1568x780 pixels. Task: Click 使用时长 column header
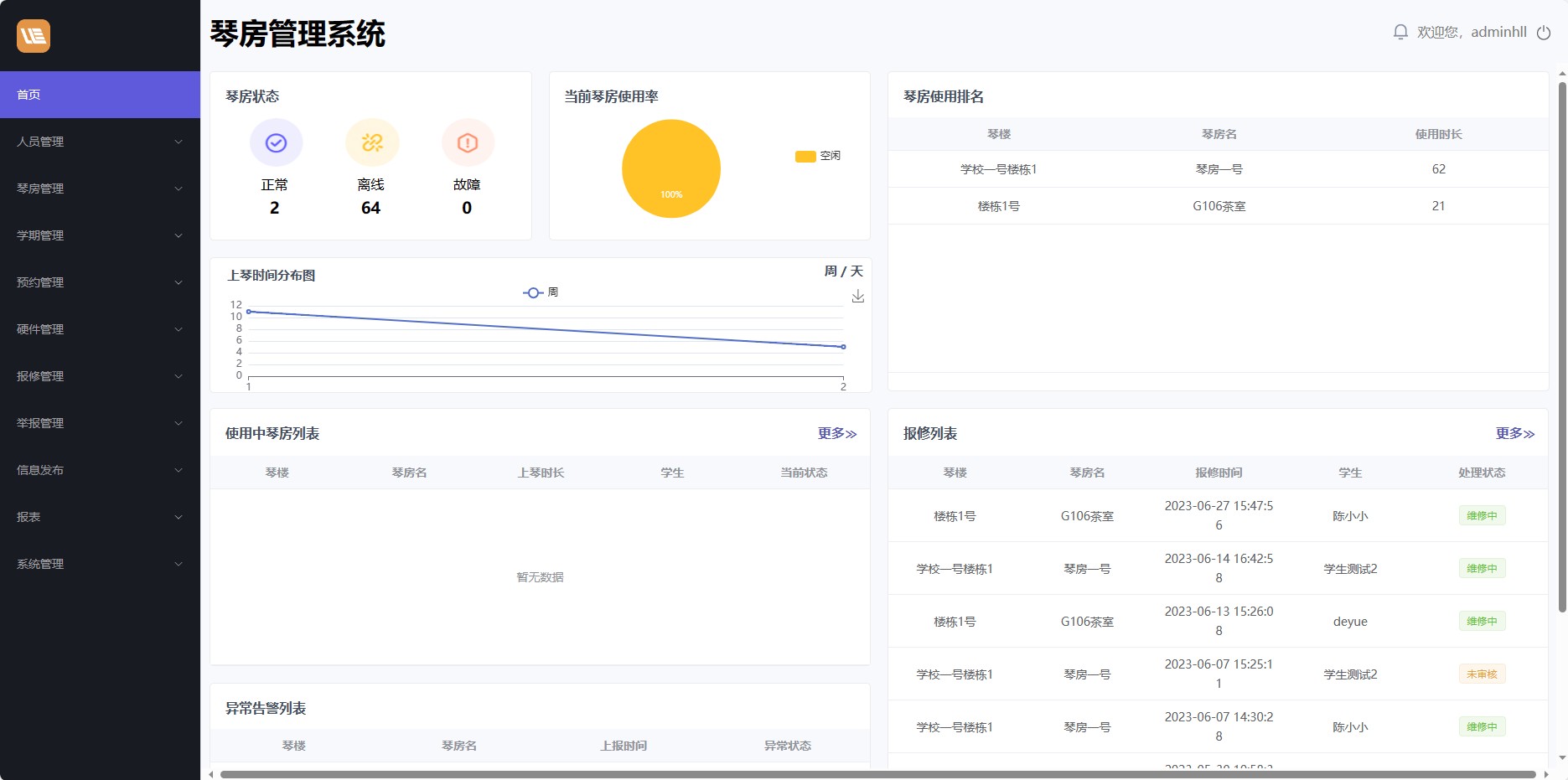tap(1438, 134)
